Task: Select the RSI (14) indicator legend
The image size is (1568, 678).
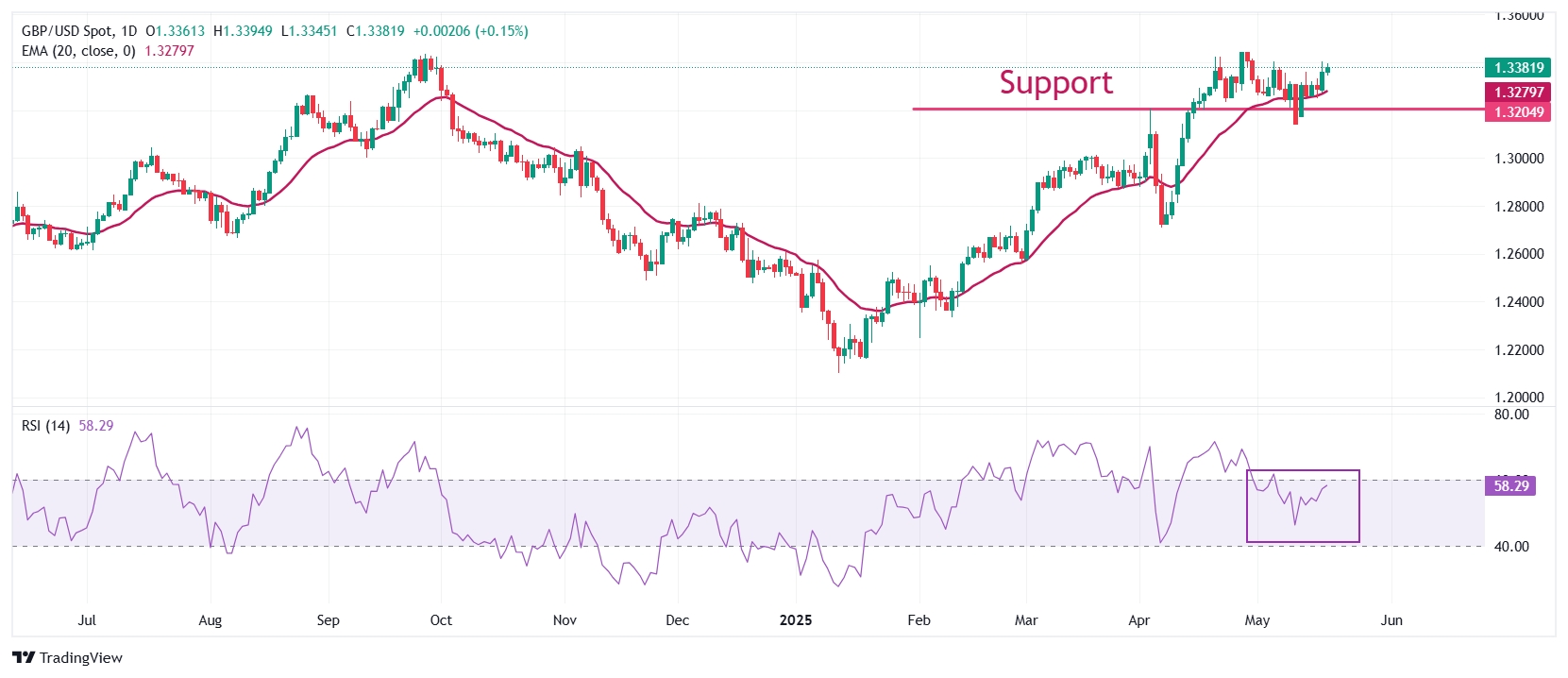Action: click(45, 426)
